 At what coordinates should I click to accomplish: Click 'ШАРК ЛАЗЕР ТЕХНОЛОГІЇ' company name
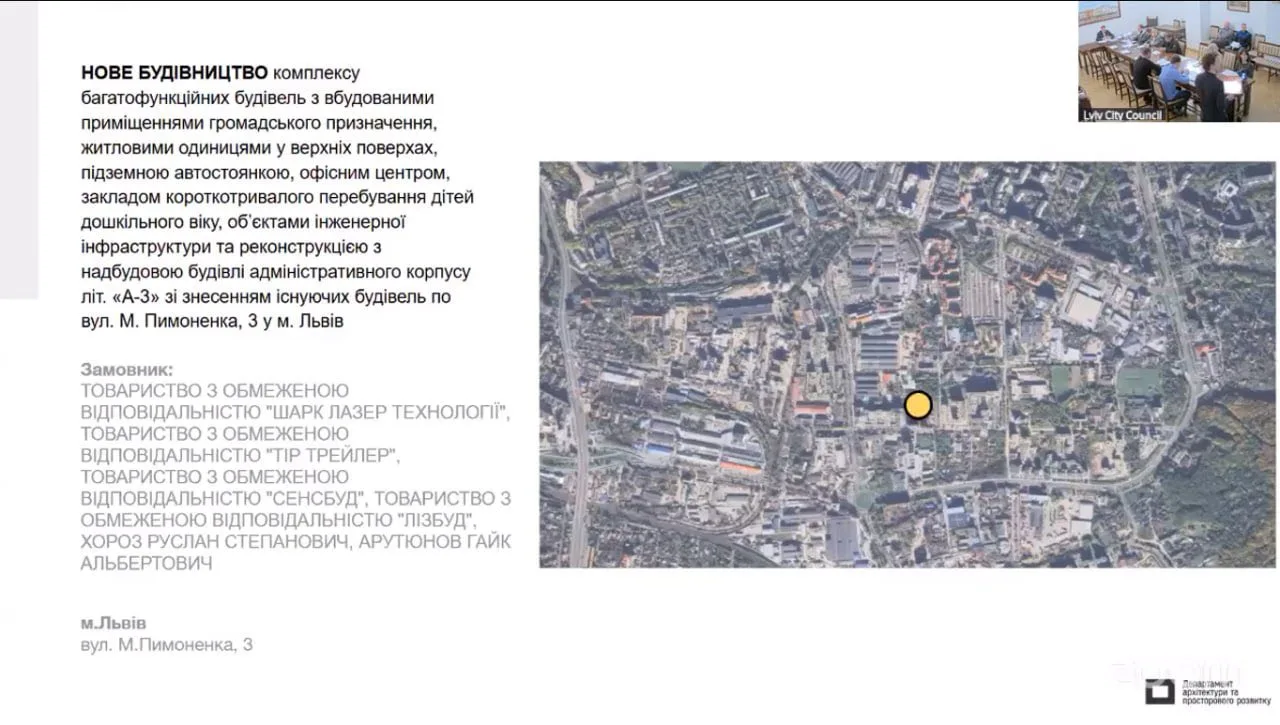tap(388, 412)
